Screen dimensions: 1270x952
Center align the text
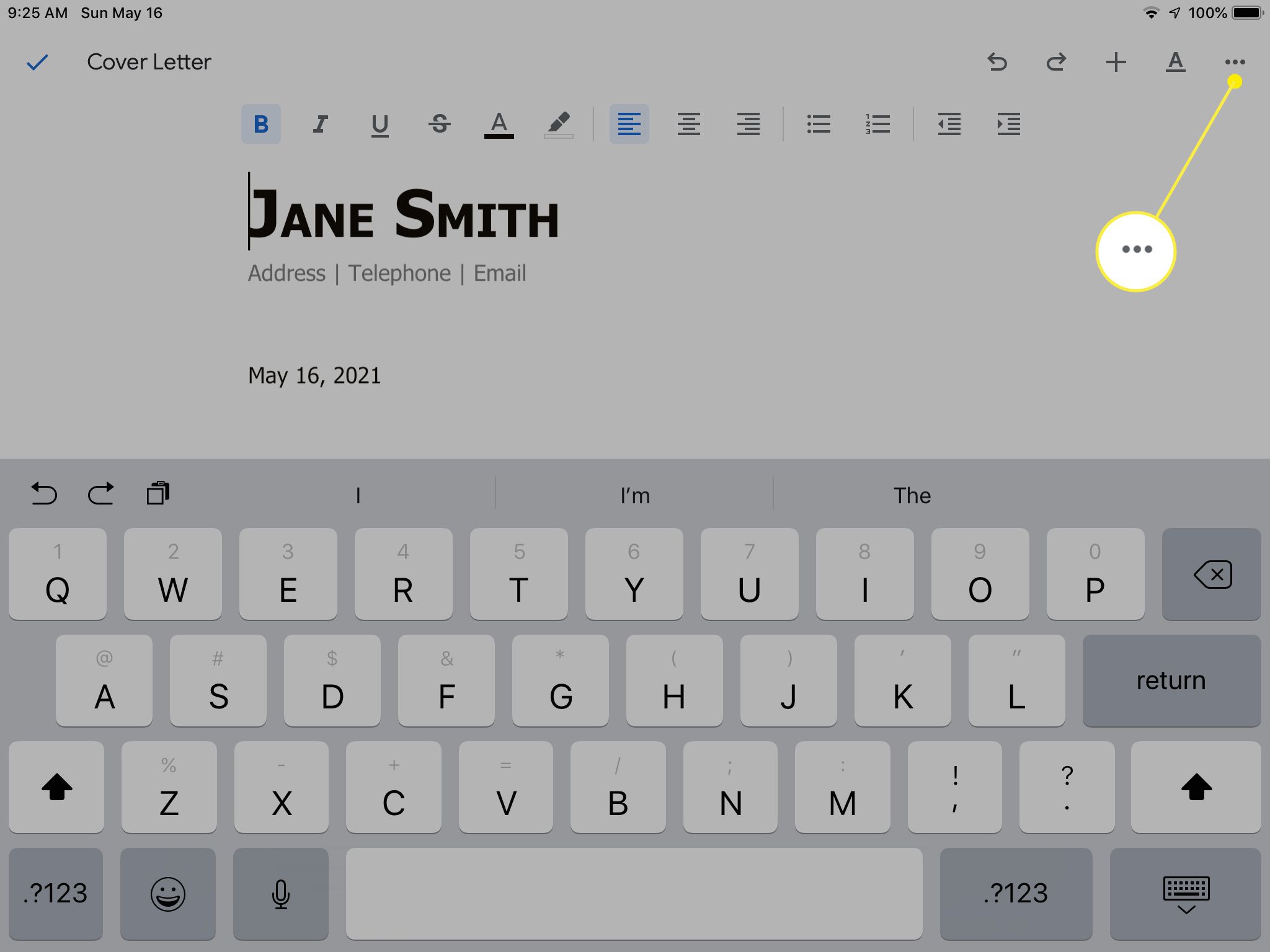click(x=688, y=124)
